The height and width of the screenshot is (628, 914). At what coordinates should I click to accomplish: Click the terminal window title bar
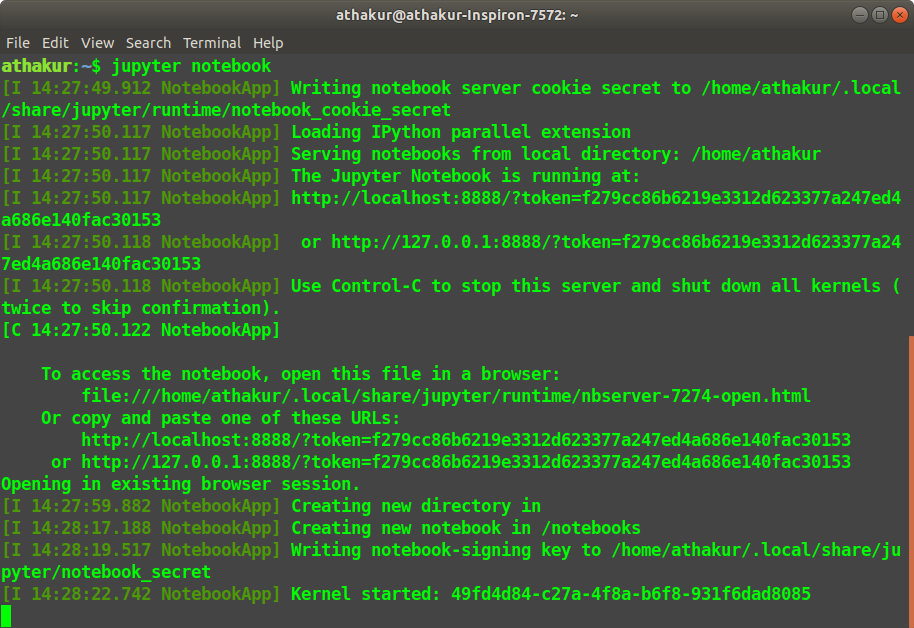457,15
